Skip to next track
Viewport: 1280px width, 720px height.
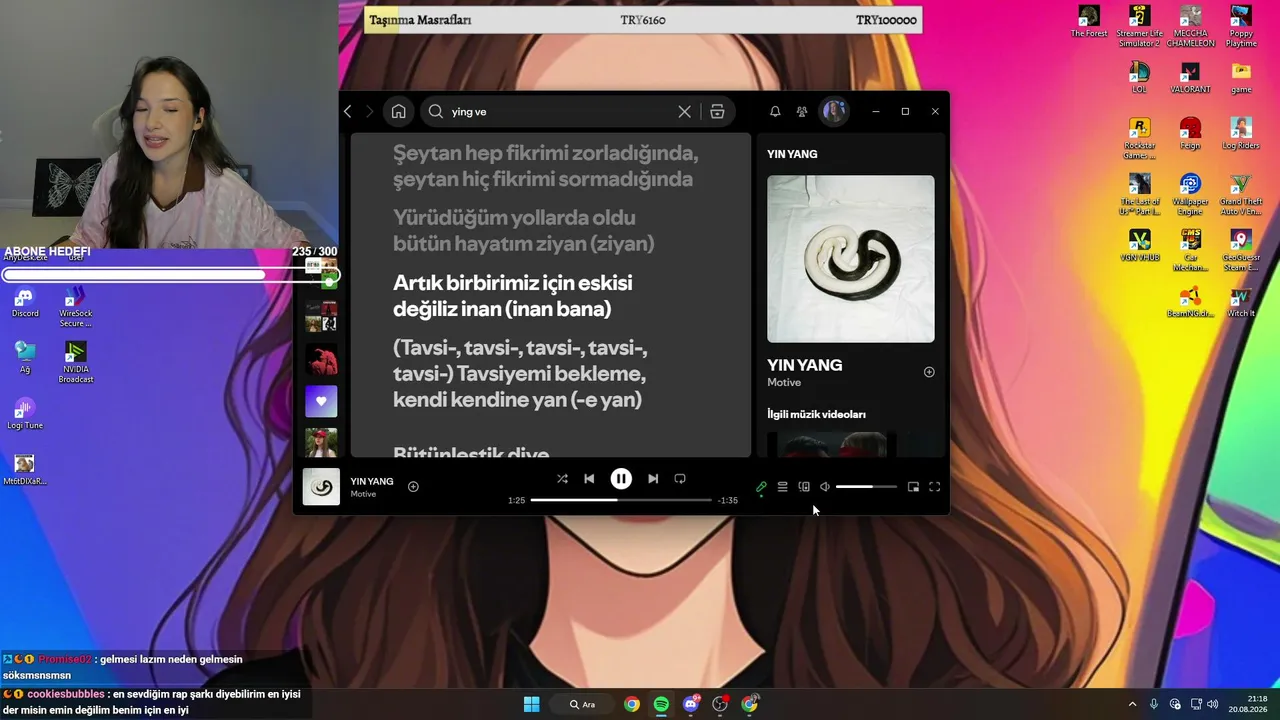pyautogui.click(x=653, y=479)
